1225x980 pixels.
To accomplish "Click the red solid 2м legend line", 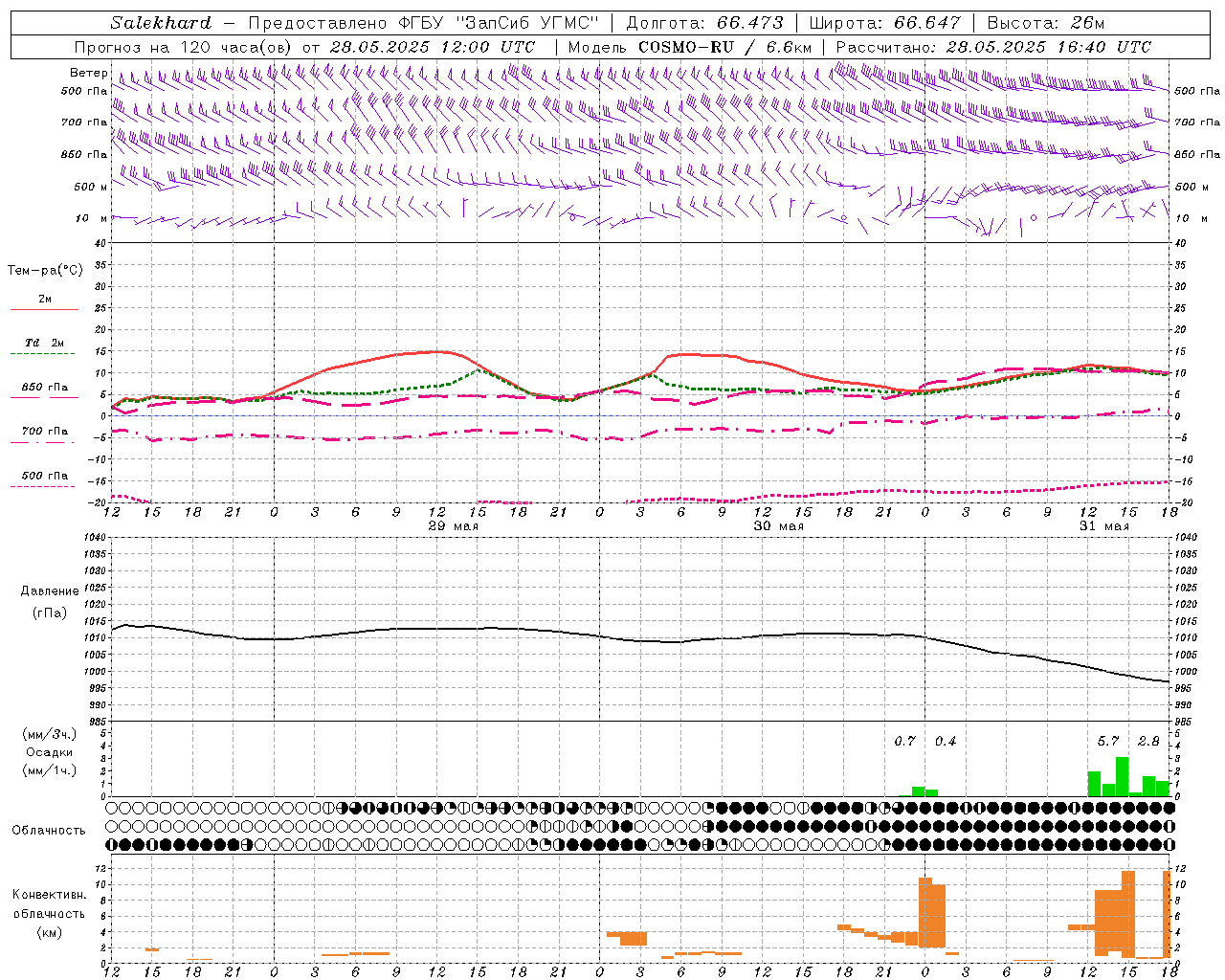I will click(x=44, y=309).
